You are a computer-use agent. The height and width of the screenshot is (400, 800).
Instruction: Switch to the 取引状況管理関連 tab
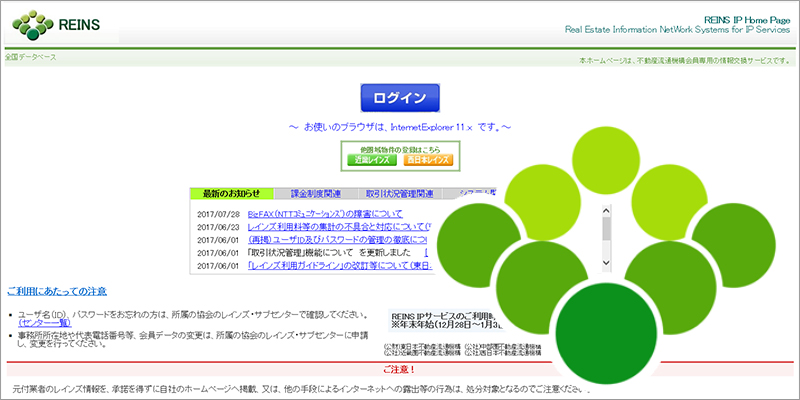point(400,193)
